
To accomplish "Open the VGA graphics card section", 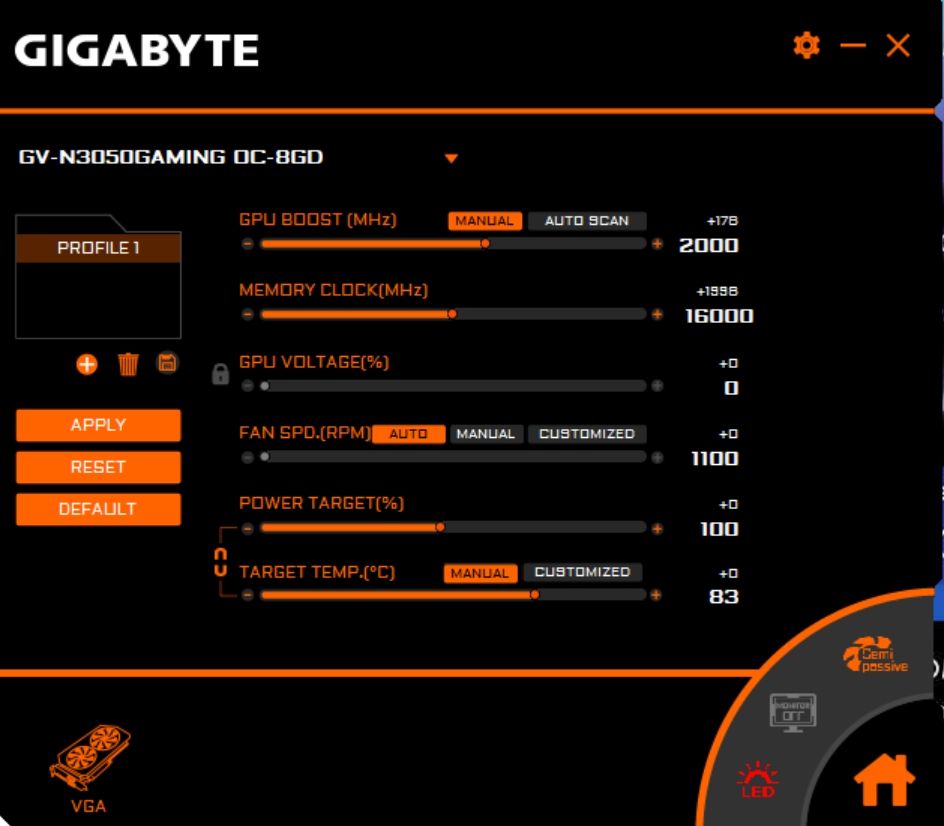I will [x=89, y=768].
